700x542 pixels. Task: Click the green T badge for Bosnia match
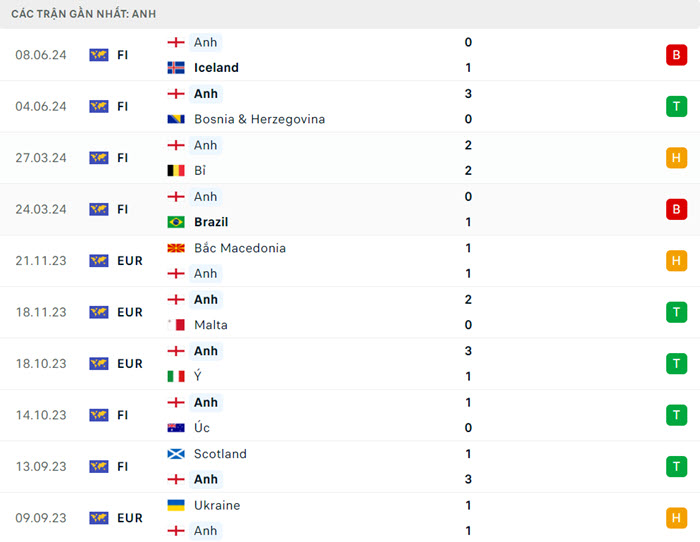pos(676,107)
